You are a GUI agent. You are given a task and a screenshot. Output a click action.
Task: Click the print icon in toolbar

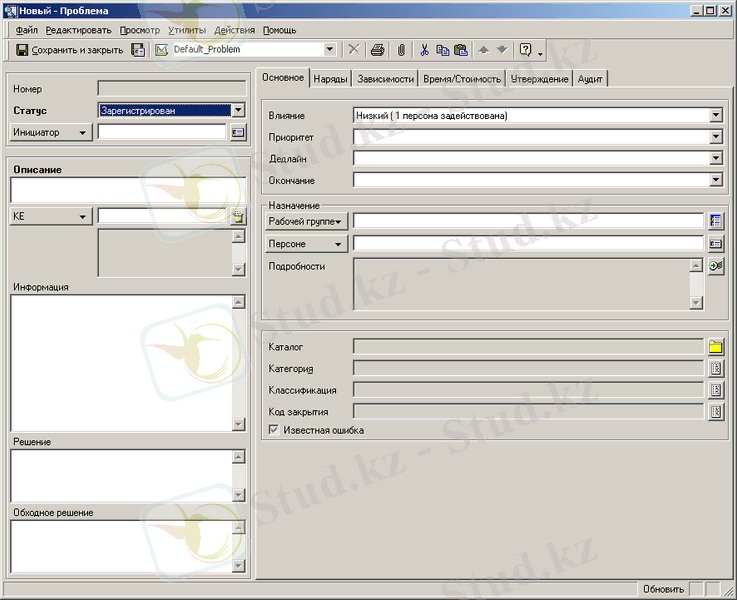[378, 50]
